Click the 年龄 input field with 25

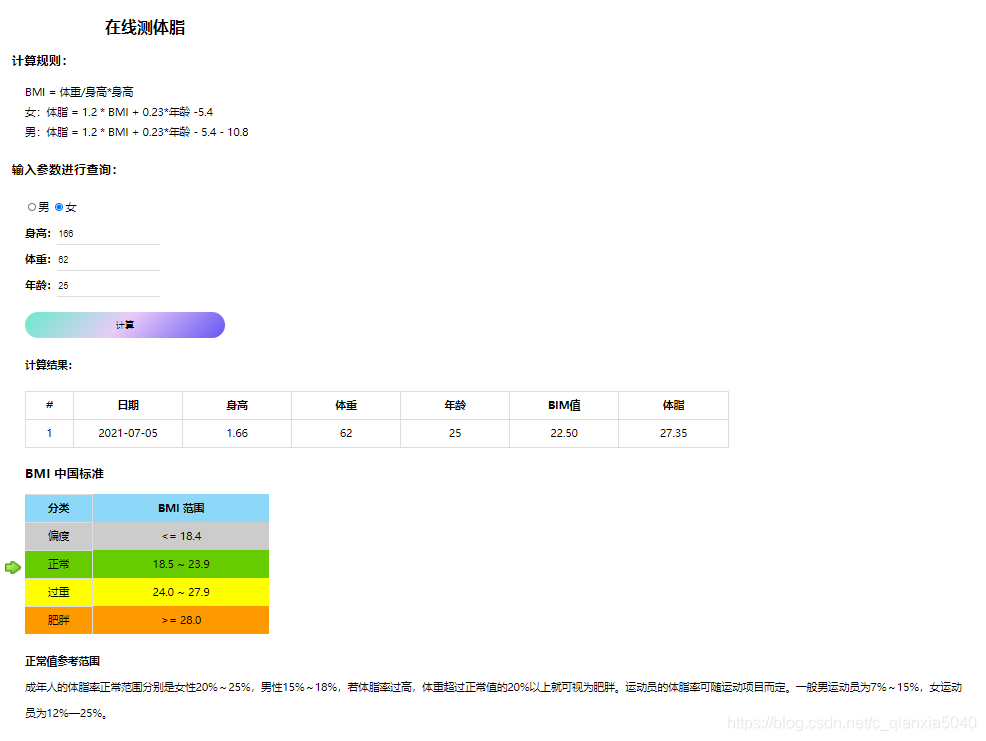pyautogui.click(x=108, y=286)
